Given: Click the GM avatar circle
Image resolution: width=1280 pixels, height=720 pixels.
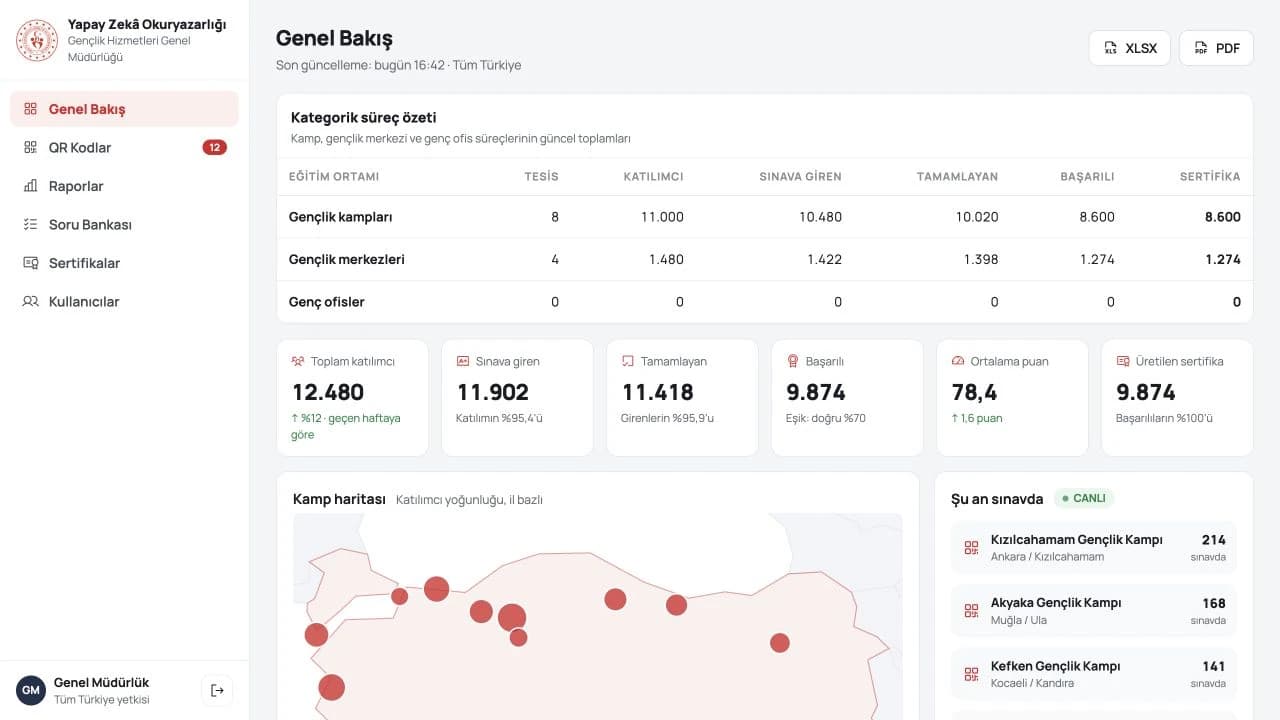Looking at the screenshot, I should coord(31,690).
